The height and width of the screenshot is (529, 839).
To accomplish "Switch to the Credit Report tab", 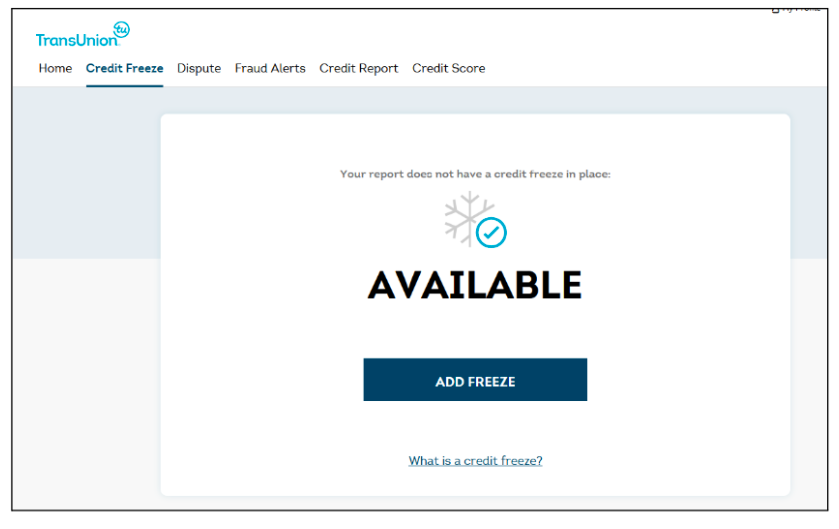I will (x=359, y=68).
